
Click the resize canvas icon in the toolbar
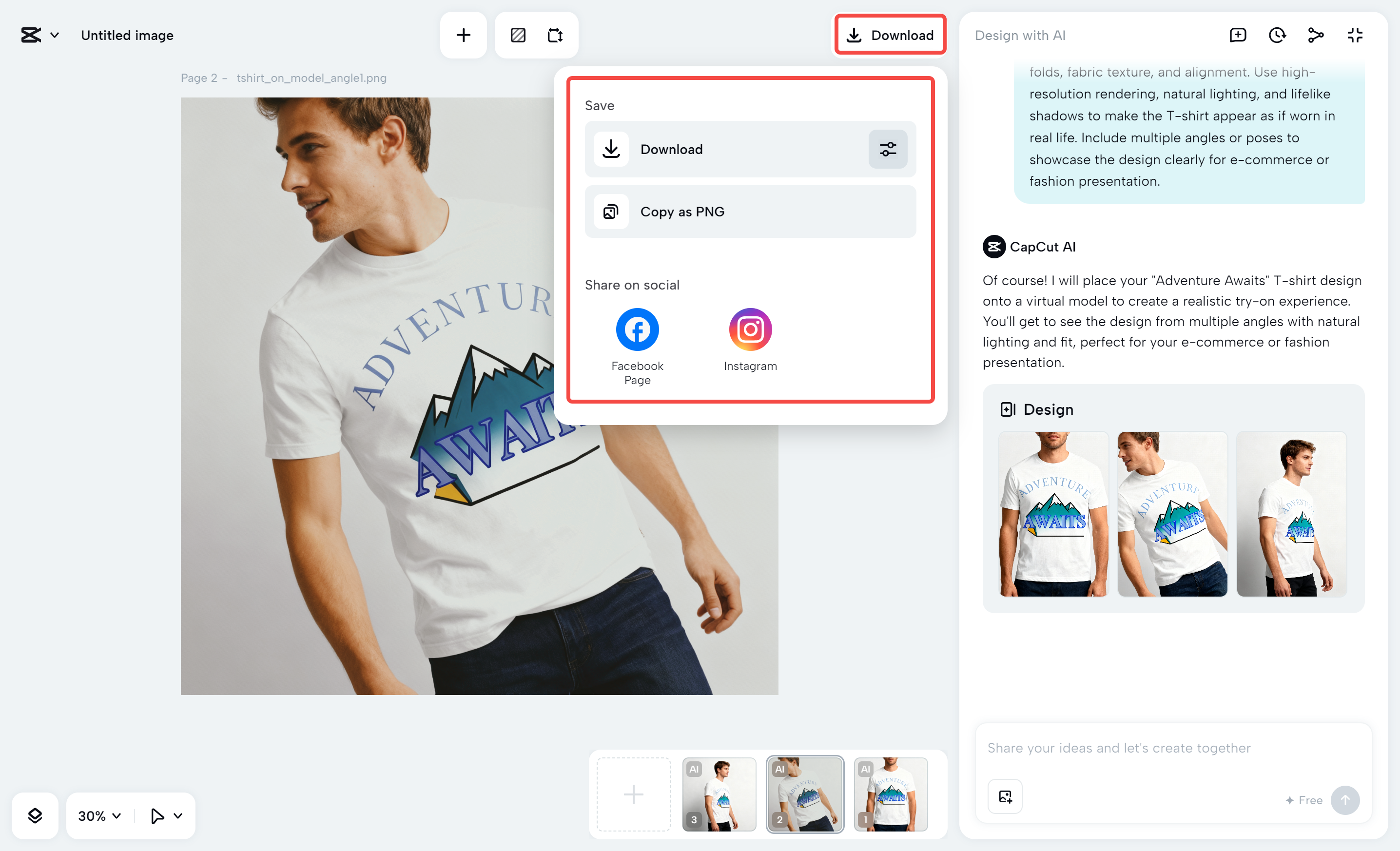tap(555, 35)
